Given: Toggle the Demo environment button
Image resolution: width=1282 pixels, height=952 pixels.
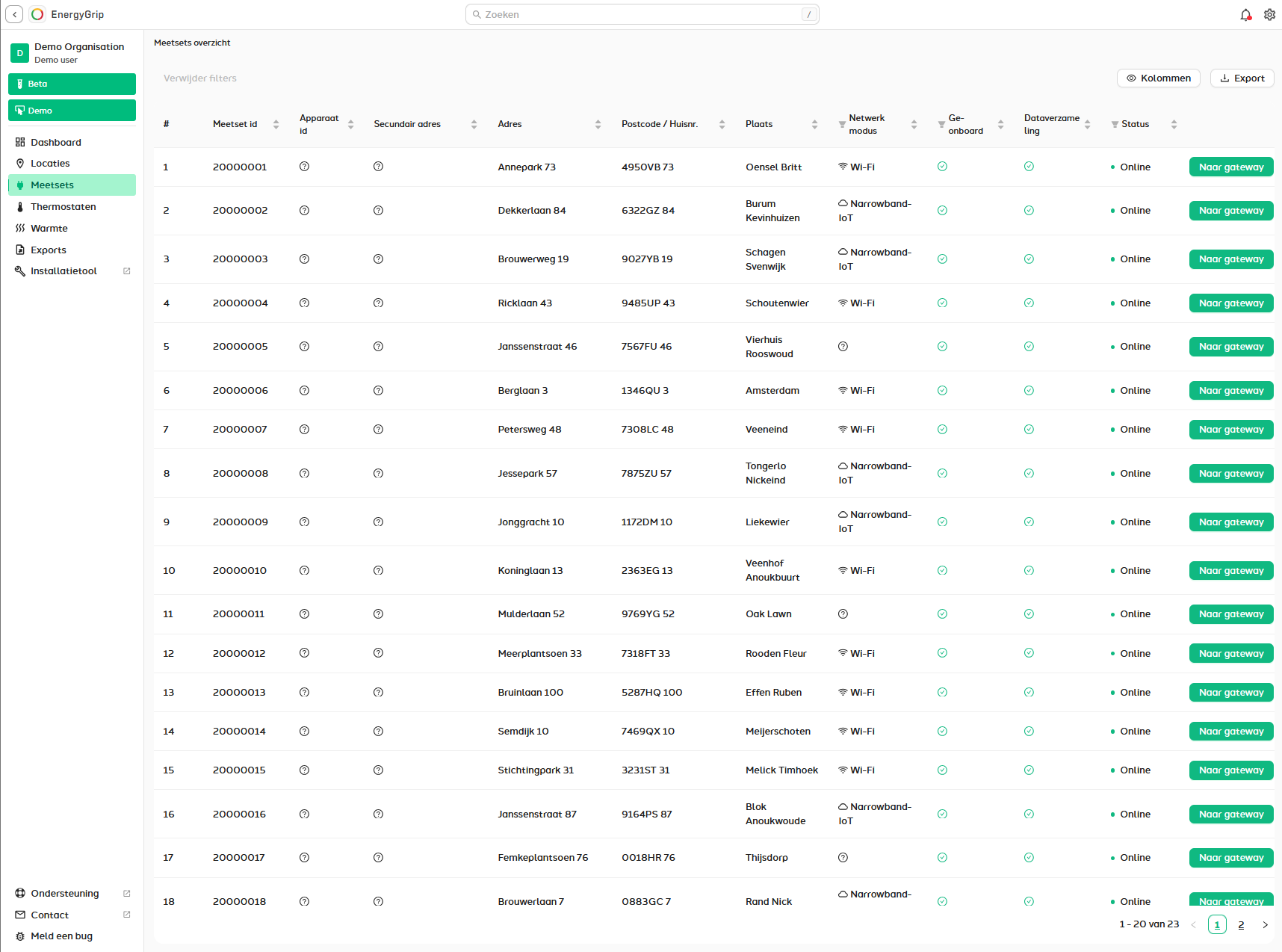Looking at the screenshot, I should click(72, 111).
